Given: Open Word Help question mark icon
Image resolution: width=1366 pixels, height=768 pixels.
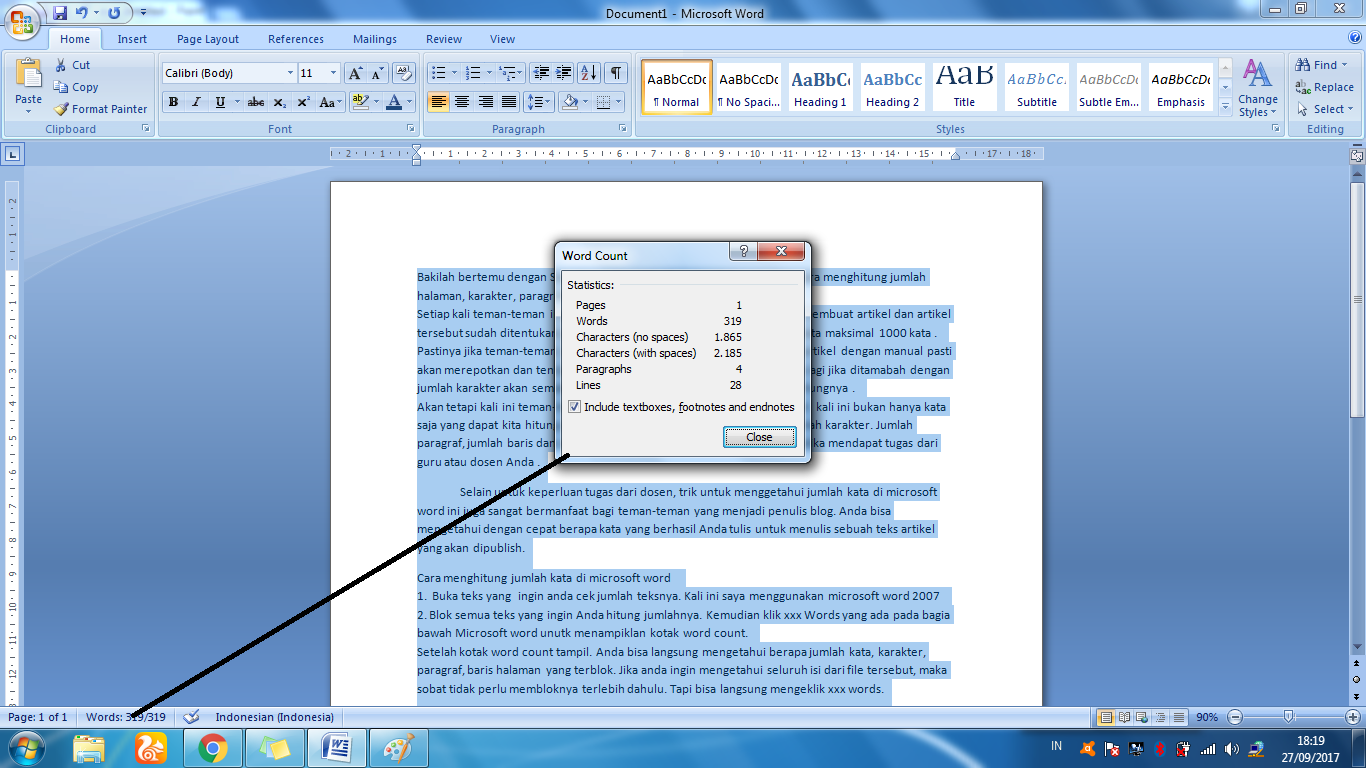Looking at the screenshot, I should tap(1356, 39).
